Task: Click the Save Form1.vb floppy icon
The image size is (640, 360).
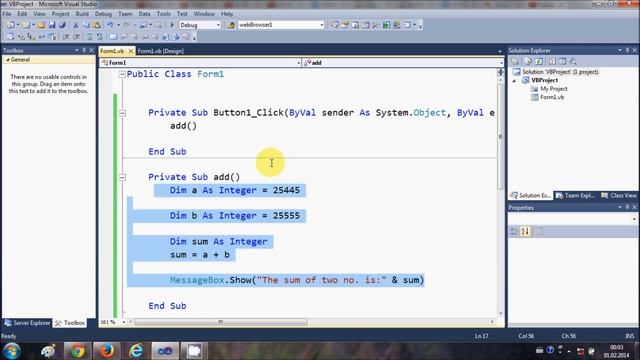Action: pos(52,25)
